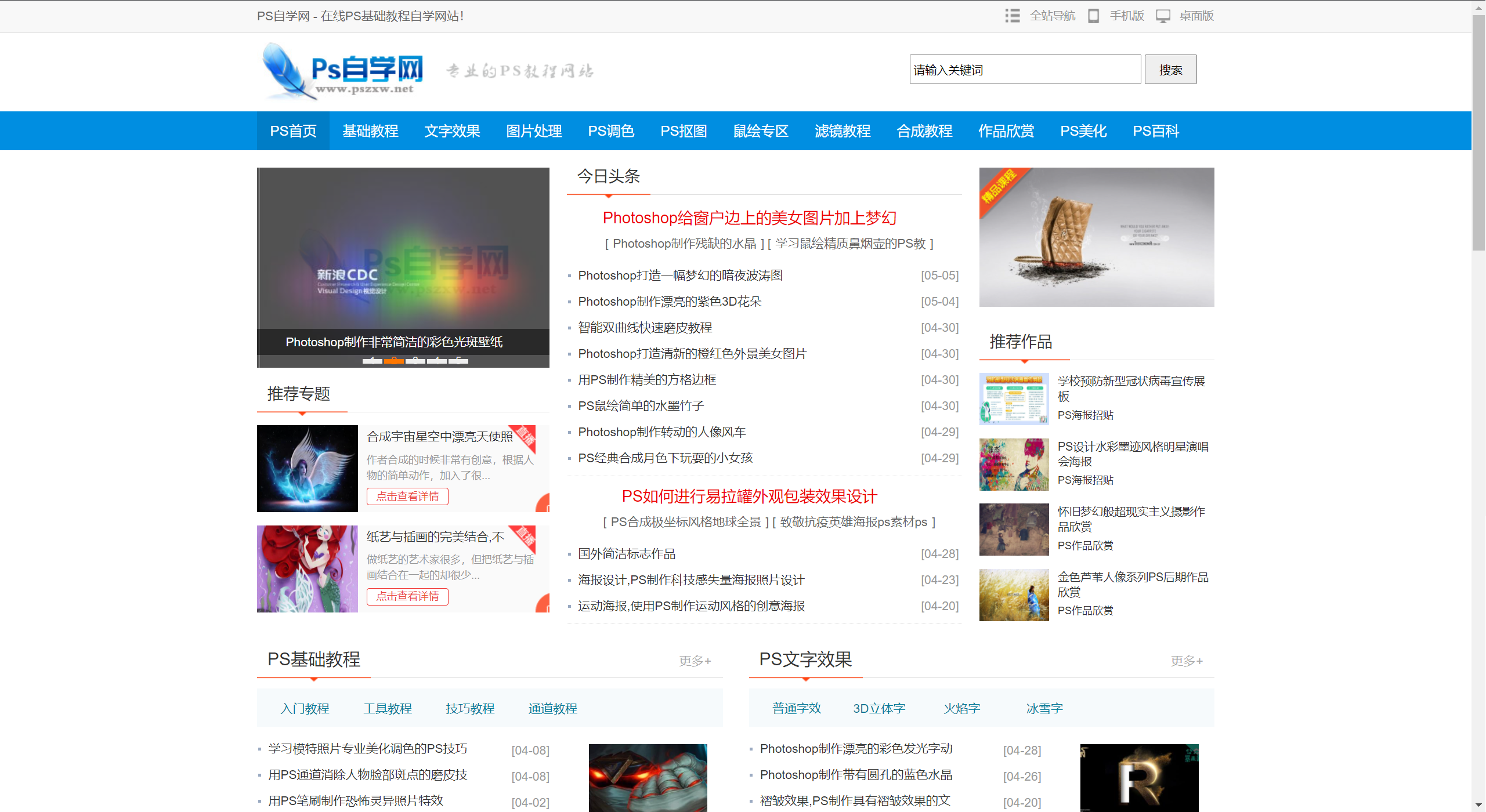Image resolution: width=1486 pixels, height=812 pixels.
Task: Switch to the 3D立体字 tab
Action: tap(878, 708)
